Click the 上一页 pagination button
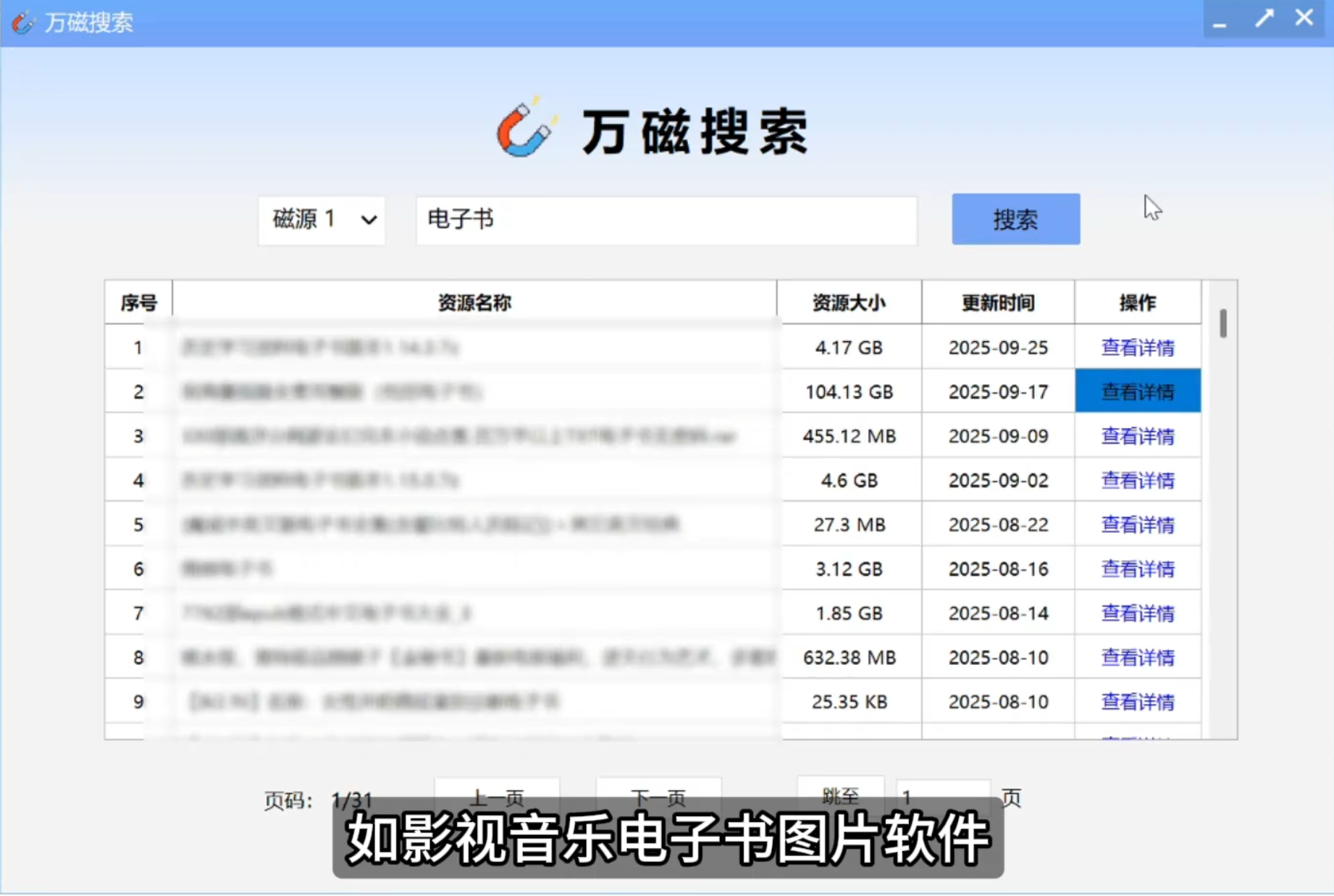The height and width of the screenshot is (896, 1334). point(496,797)
